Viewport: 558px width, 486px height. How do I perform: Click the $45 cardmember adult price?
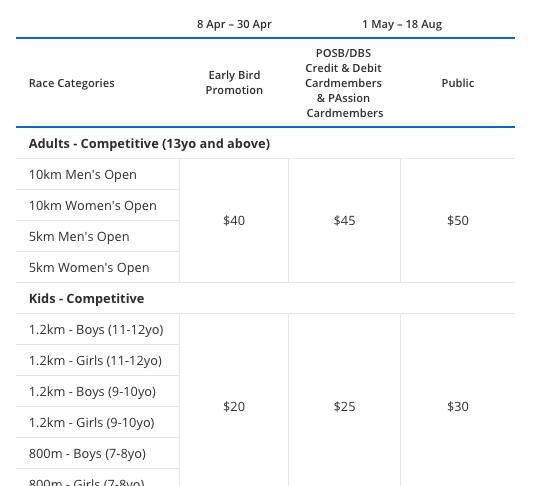344,221
